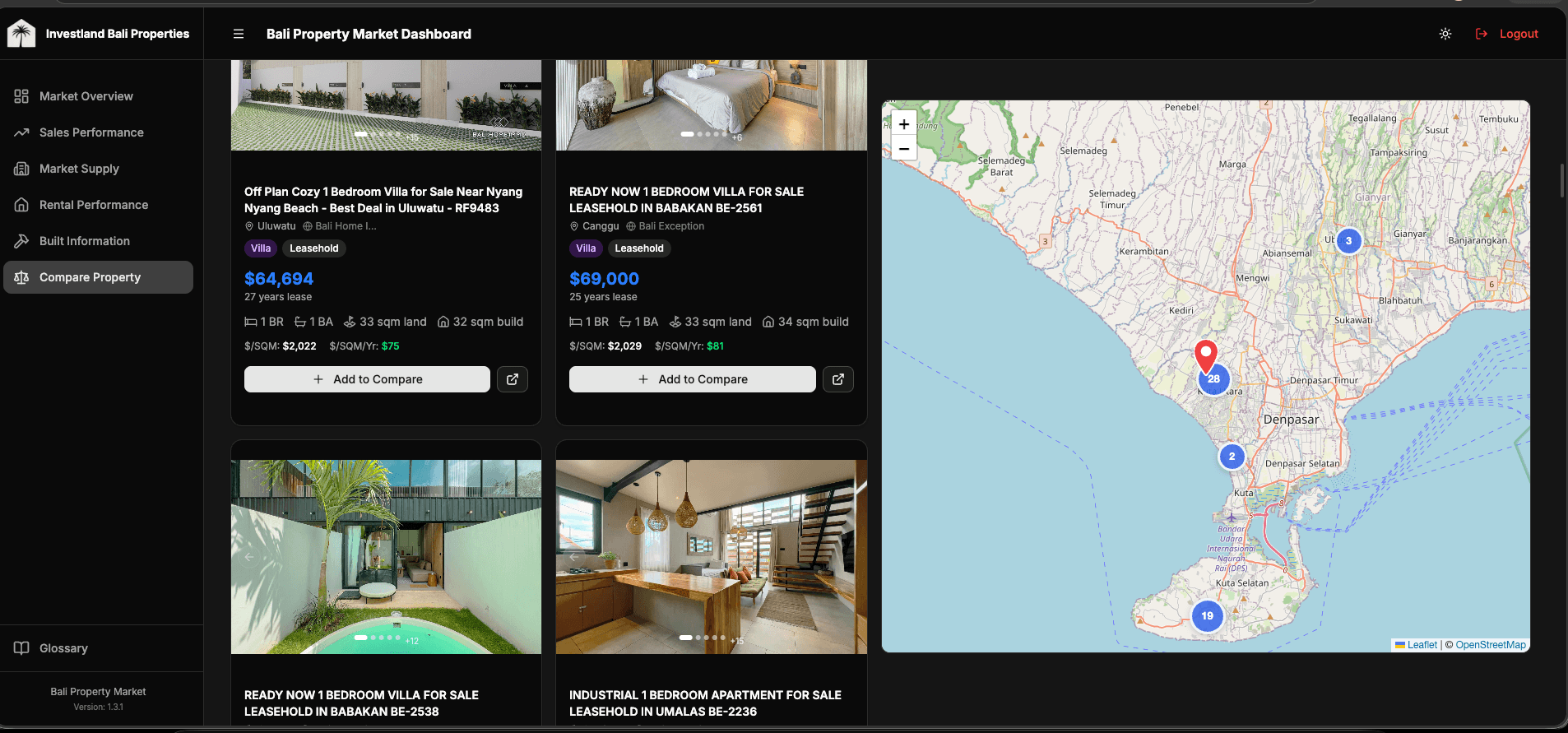Add the $69,000 Canggu villa to compare
1568x733 pixels.
click(x=692, y=379)
